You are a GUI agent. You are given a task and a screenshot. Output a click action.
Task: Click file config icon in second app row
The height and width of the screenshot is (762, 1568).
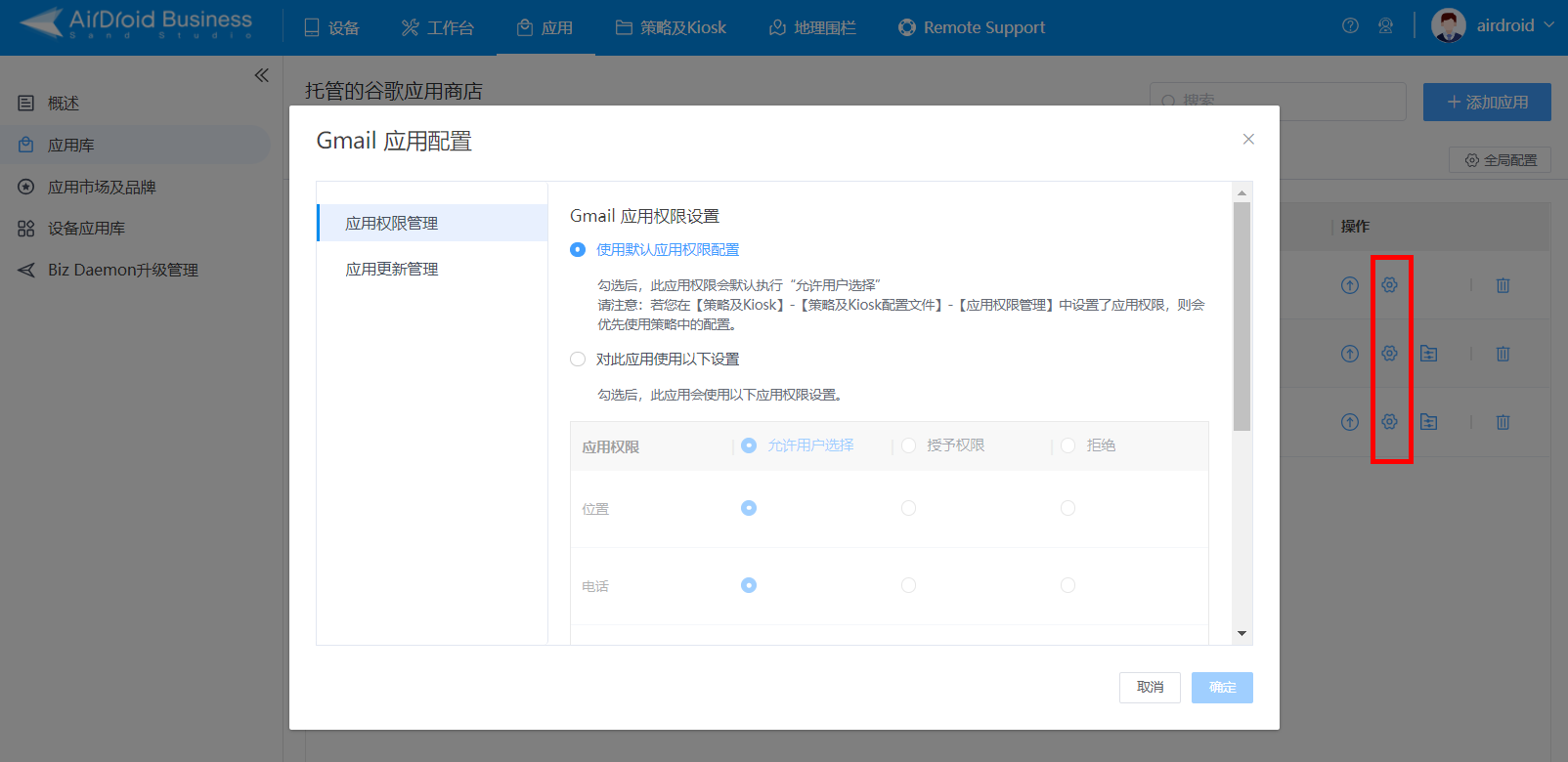coord(1428,354)
